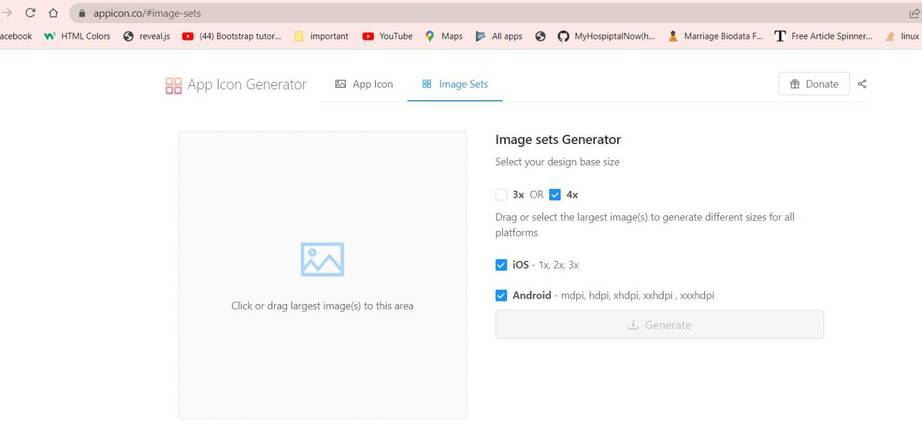Click the share icon beside Donate
Viewport: 922px width, 436px height.
(x=862, y=84)
